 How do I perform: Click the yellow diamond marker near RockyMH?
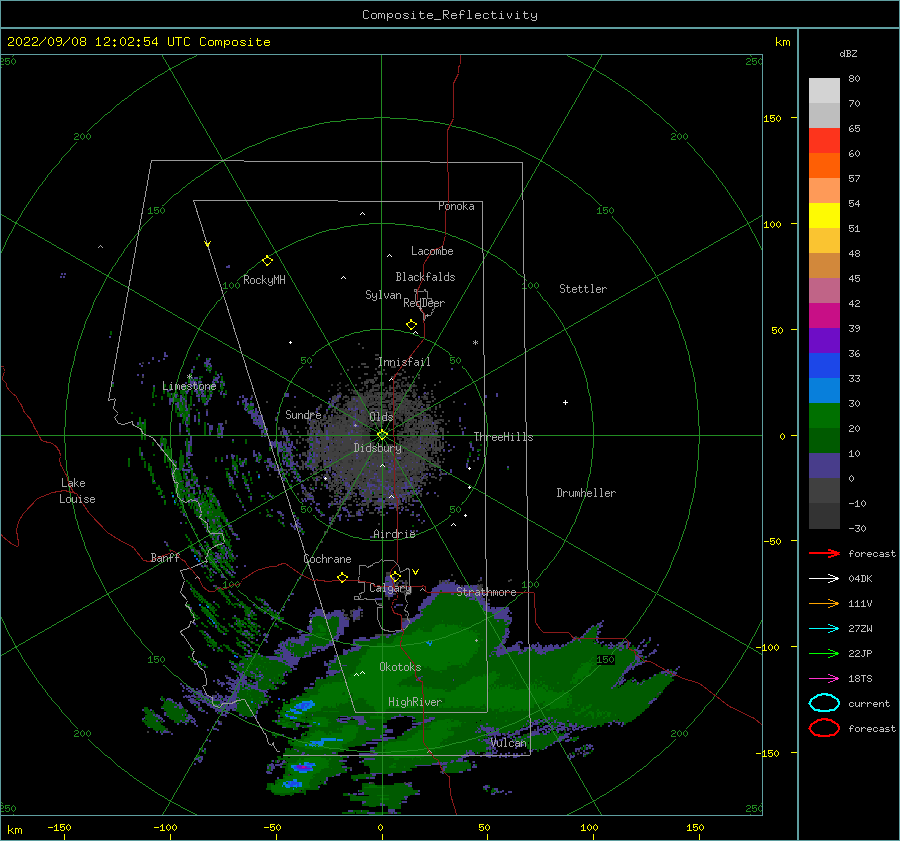[x=267, y=261]
